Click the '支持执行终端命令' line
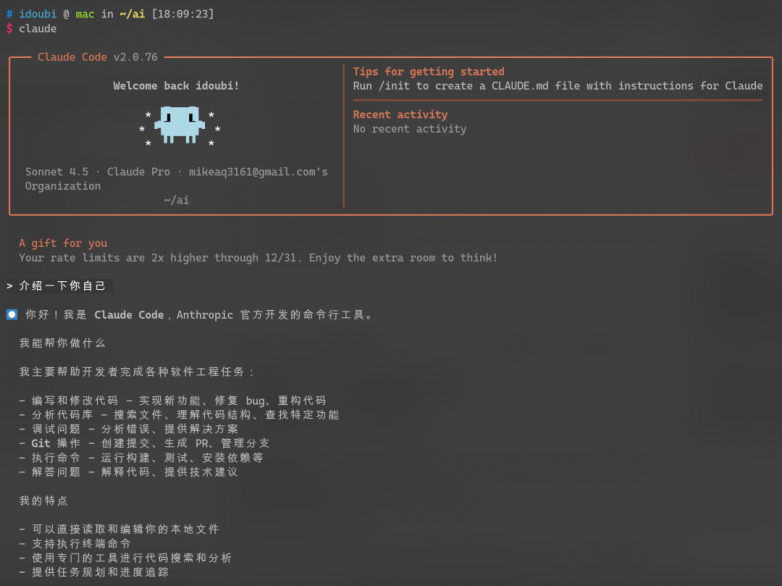Image resolution: width=782 pixels, height=586 pixels. [x=75, y=544]
